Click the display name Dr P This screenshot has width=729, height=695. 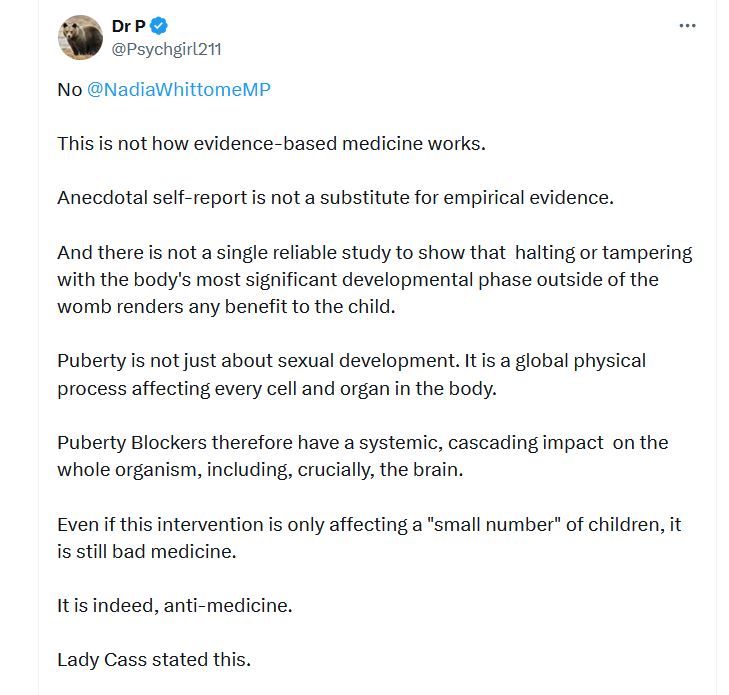(x=129, y=27)
